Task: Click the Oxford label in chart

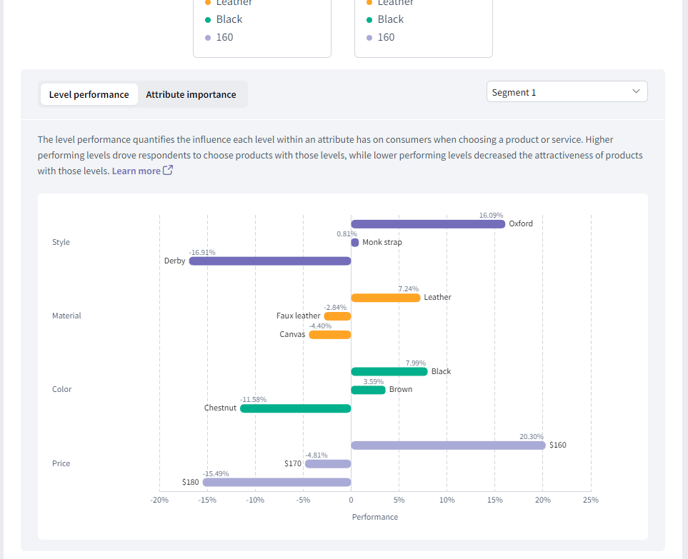Action: click(521, 223)
